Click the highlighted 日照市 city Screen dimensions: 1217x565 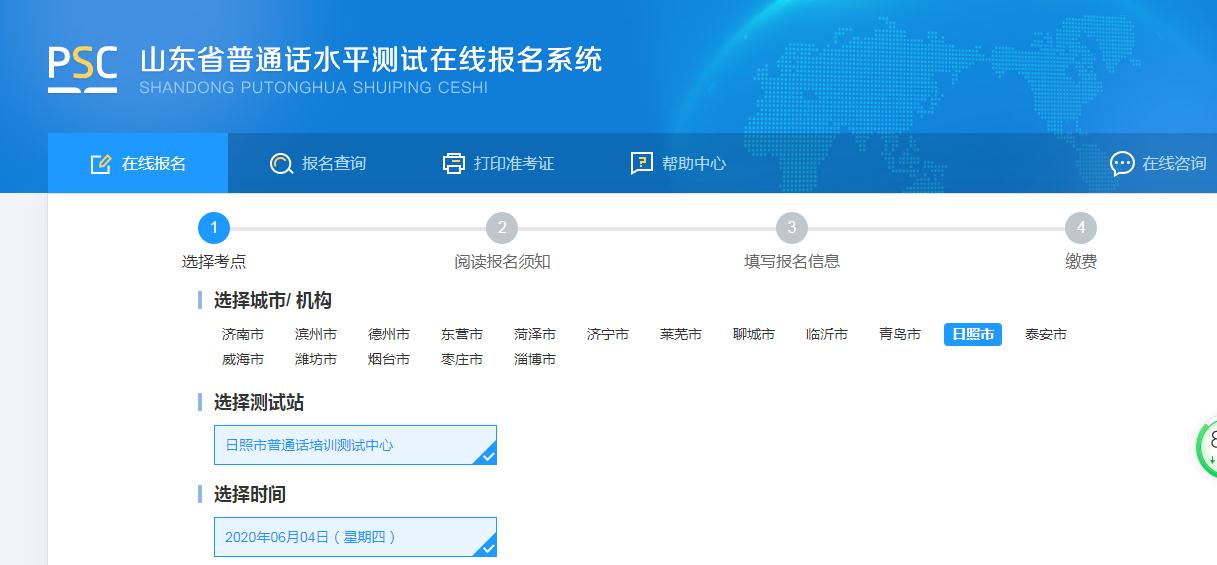[x=973, y=334]
